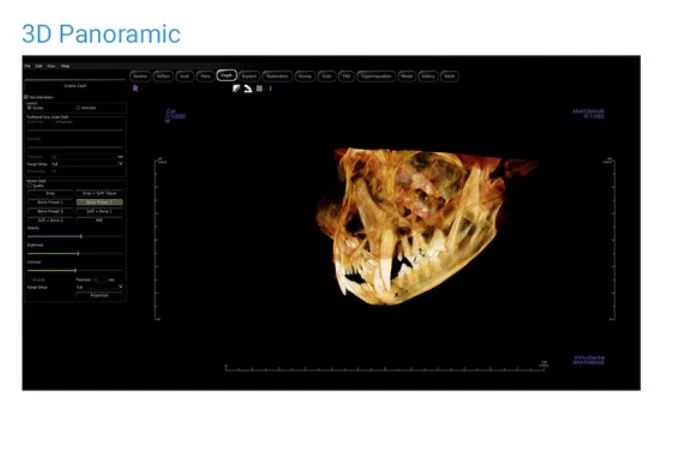Enable the Quality checkbox

(29, 185)
